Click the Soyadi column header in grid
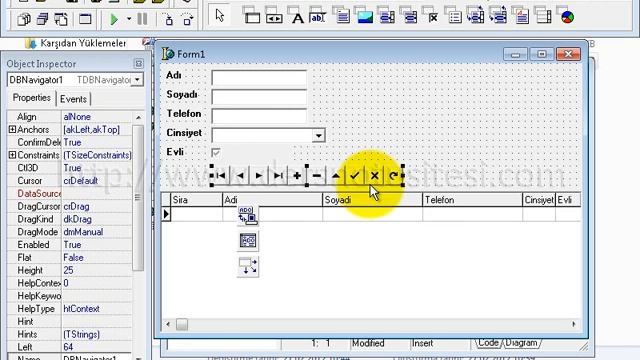 click(372, 200)
